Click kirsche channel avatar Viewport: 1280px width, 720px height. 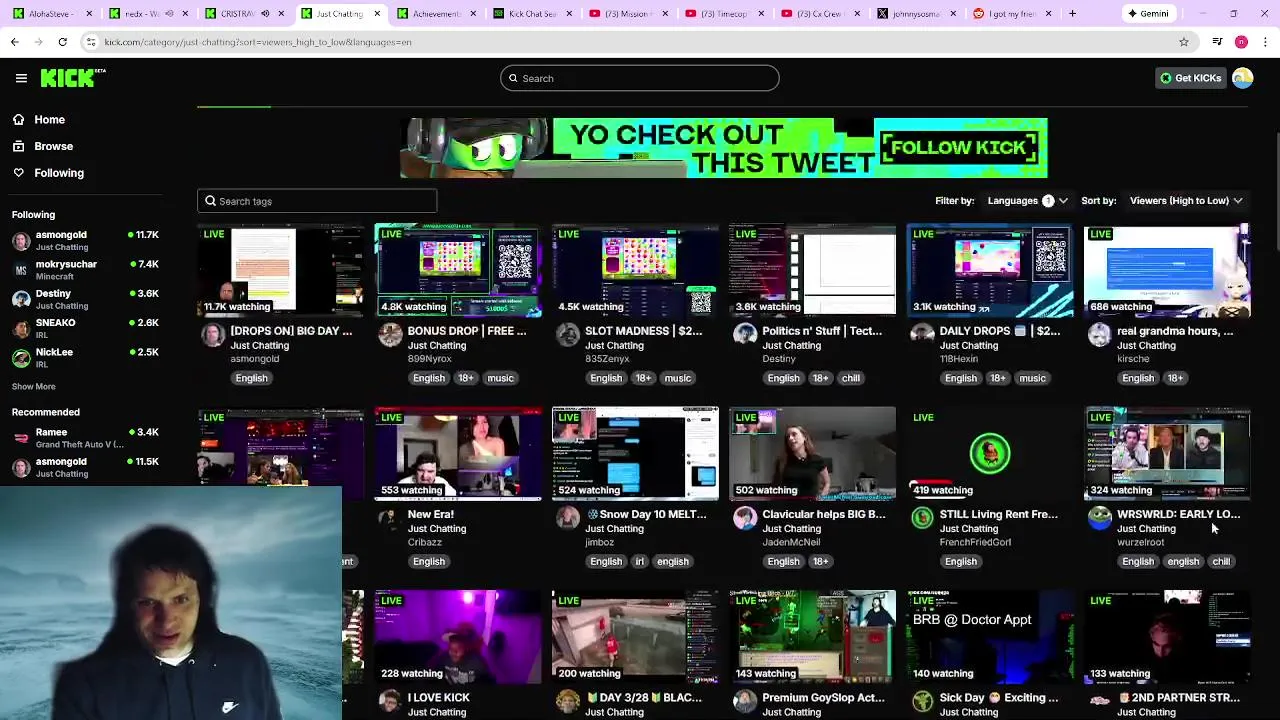pos(1099,334)
